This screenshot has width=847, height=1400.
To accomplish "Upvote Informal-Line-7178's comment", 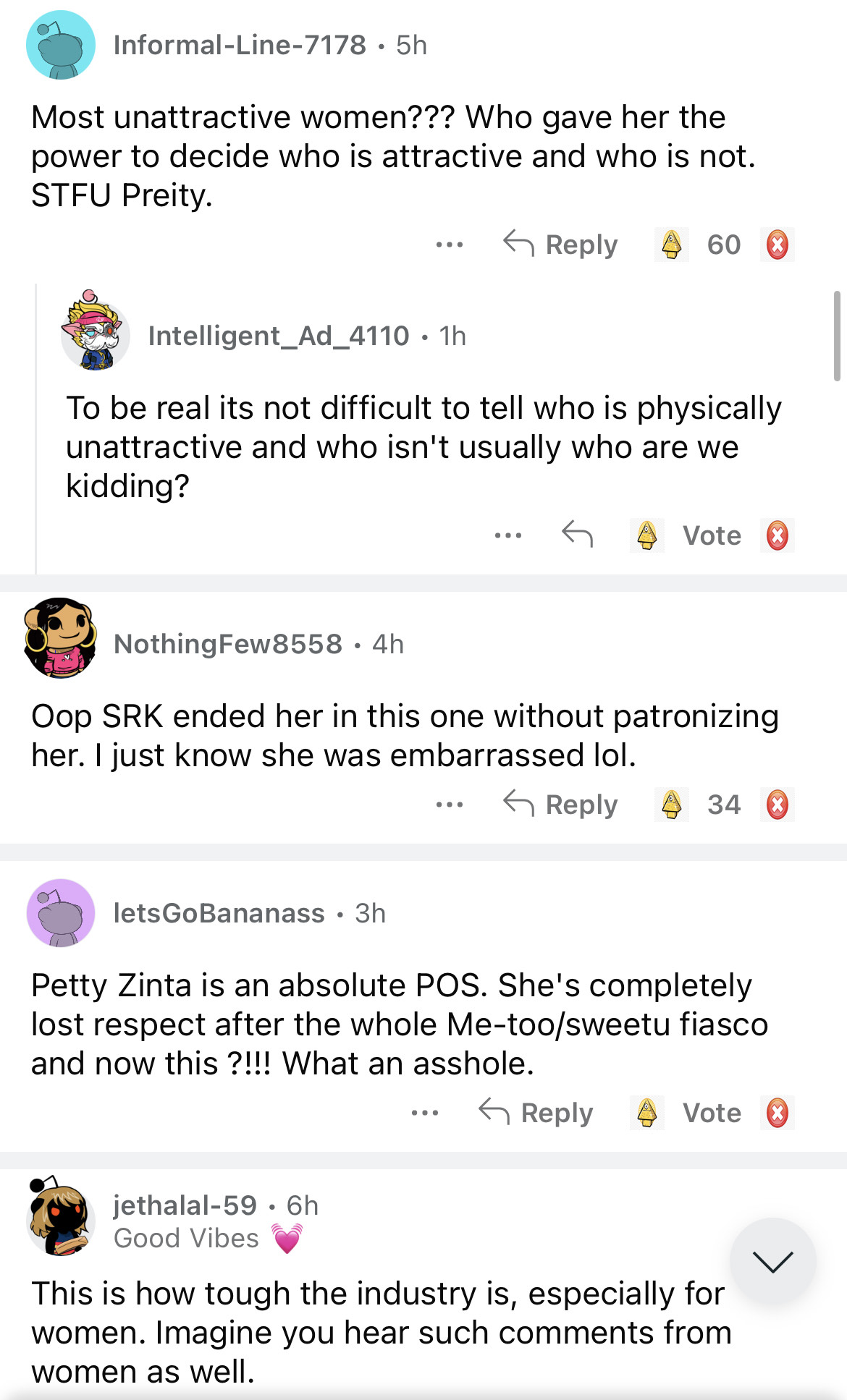I will (x=671, y=245).
